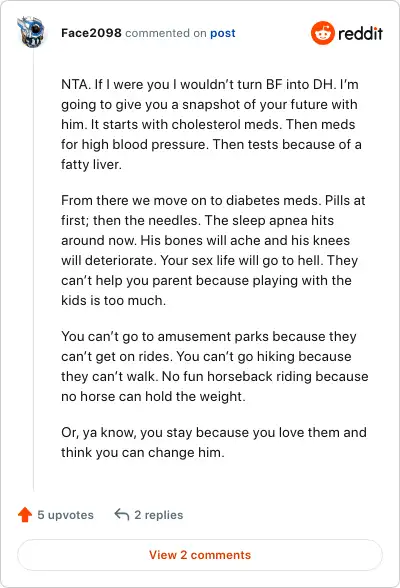The height and width of the screenshot is (588, 400).
Task: Open the blue "post" link
Action: pos(223,33)
